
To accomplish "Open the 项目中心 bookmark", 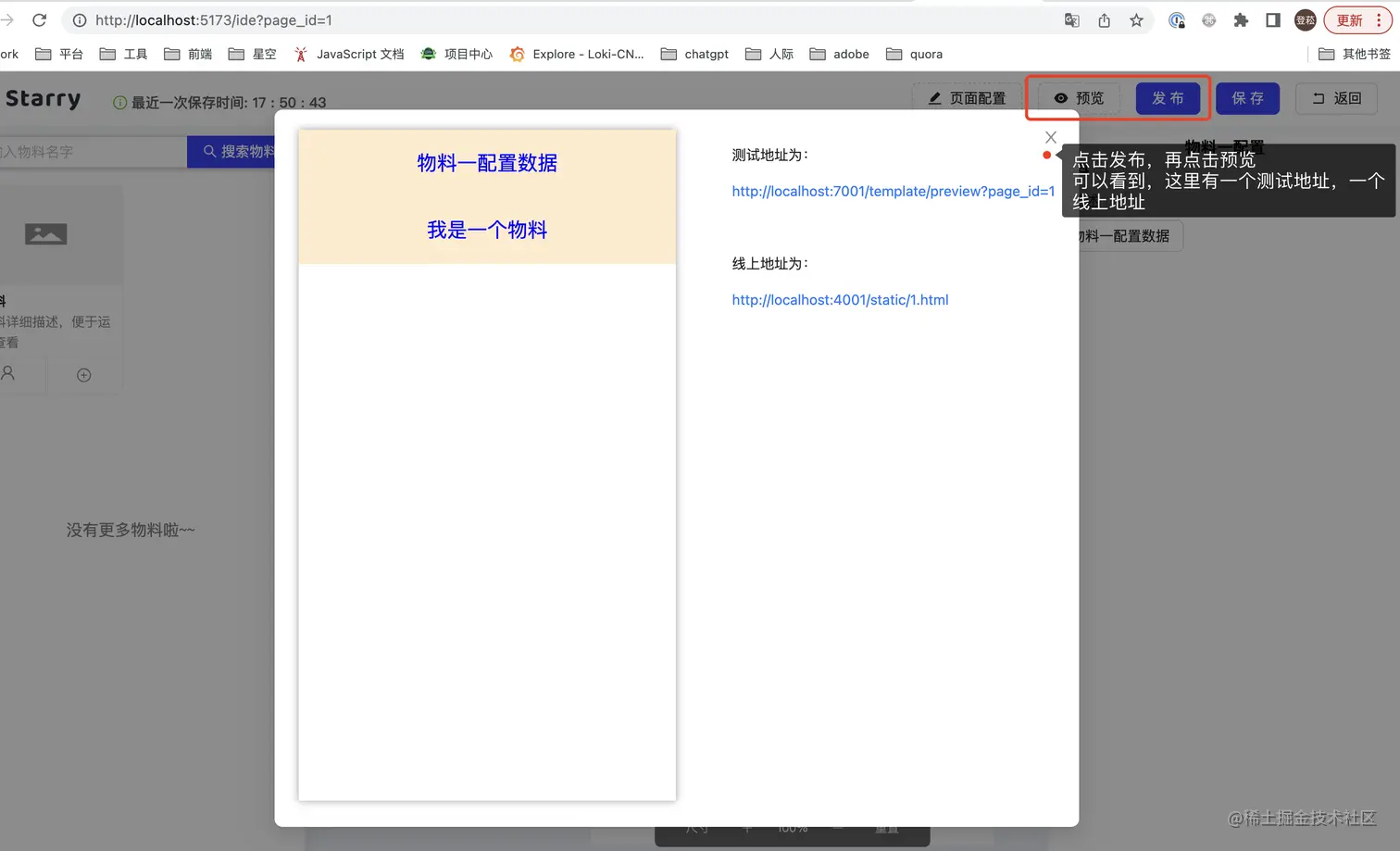I will [456, 54].
